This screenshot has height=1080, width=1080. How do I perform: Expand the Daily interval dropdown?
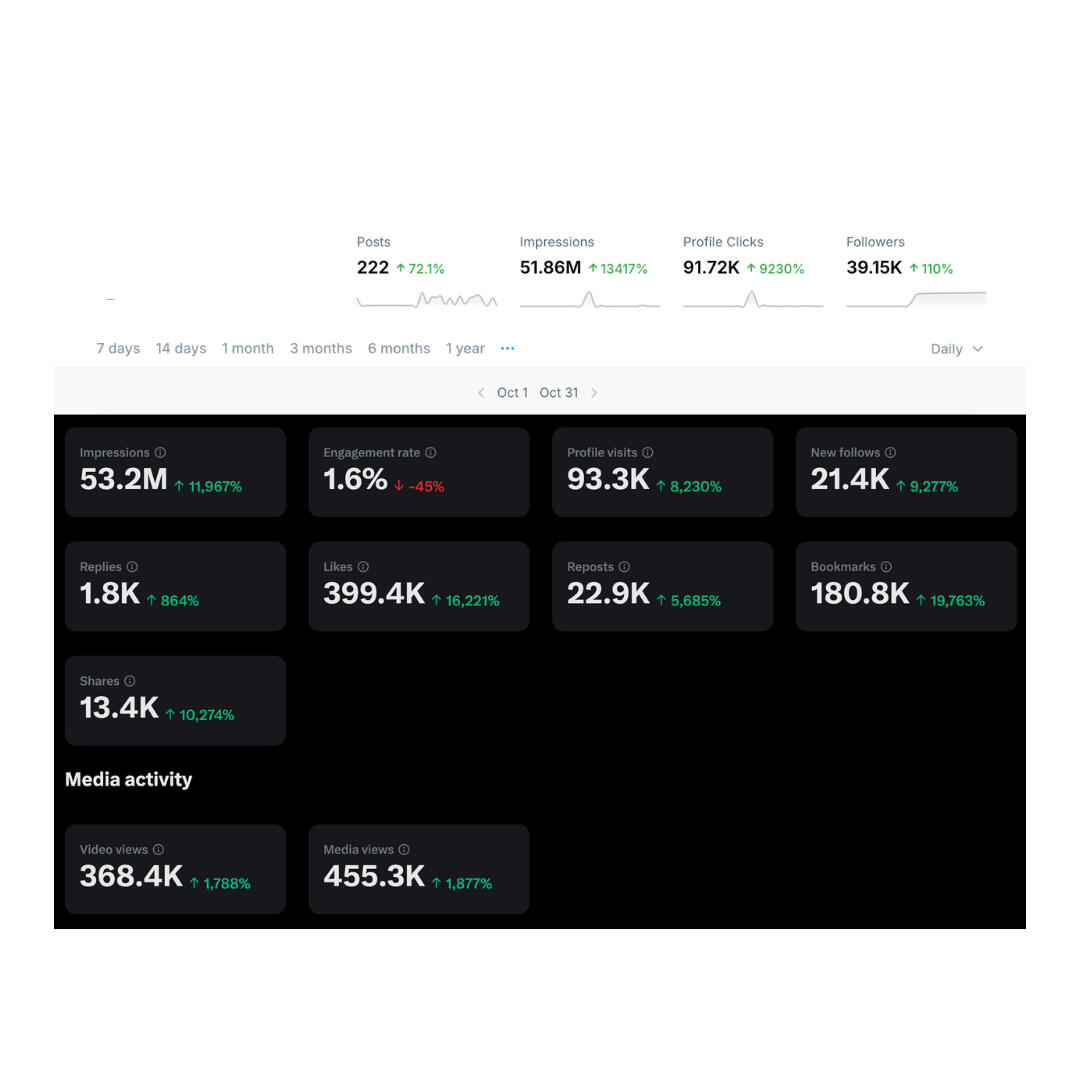pyautogui.click(x=957, y=349)
